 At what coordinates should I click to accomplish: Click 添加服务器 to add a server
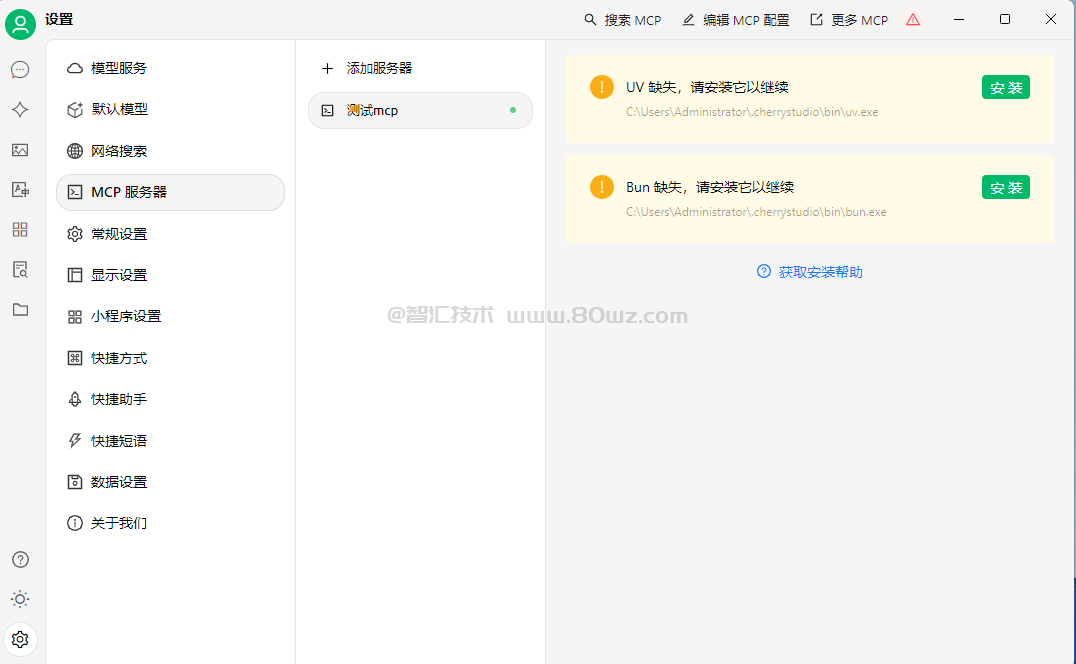click(x=378, y=68)
